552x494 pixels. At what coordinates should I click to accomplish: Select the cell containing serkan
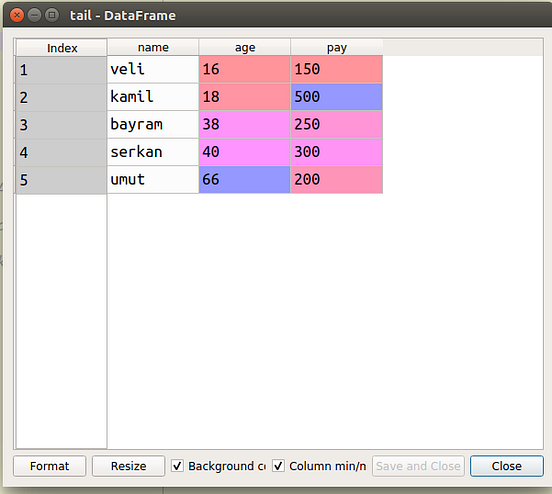[x=153, y=152]
